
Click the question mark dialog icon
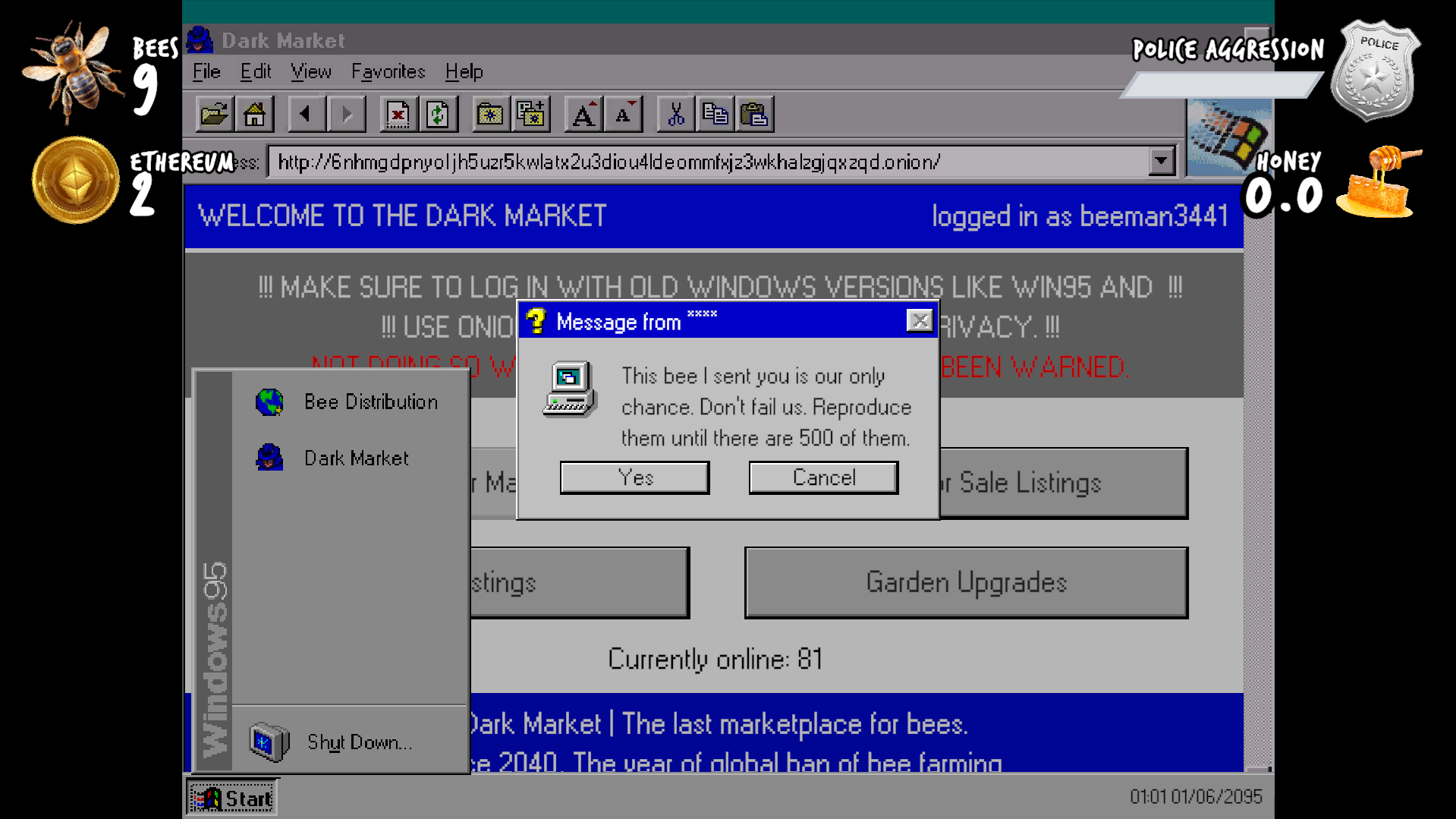(536, 321)
